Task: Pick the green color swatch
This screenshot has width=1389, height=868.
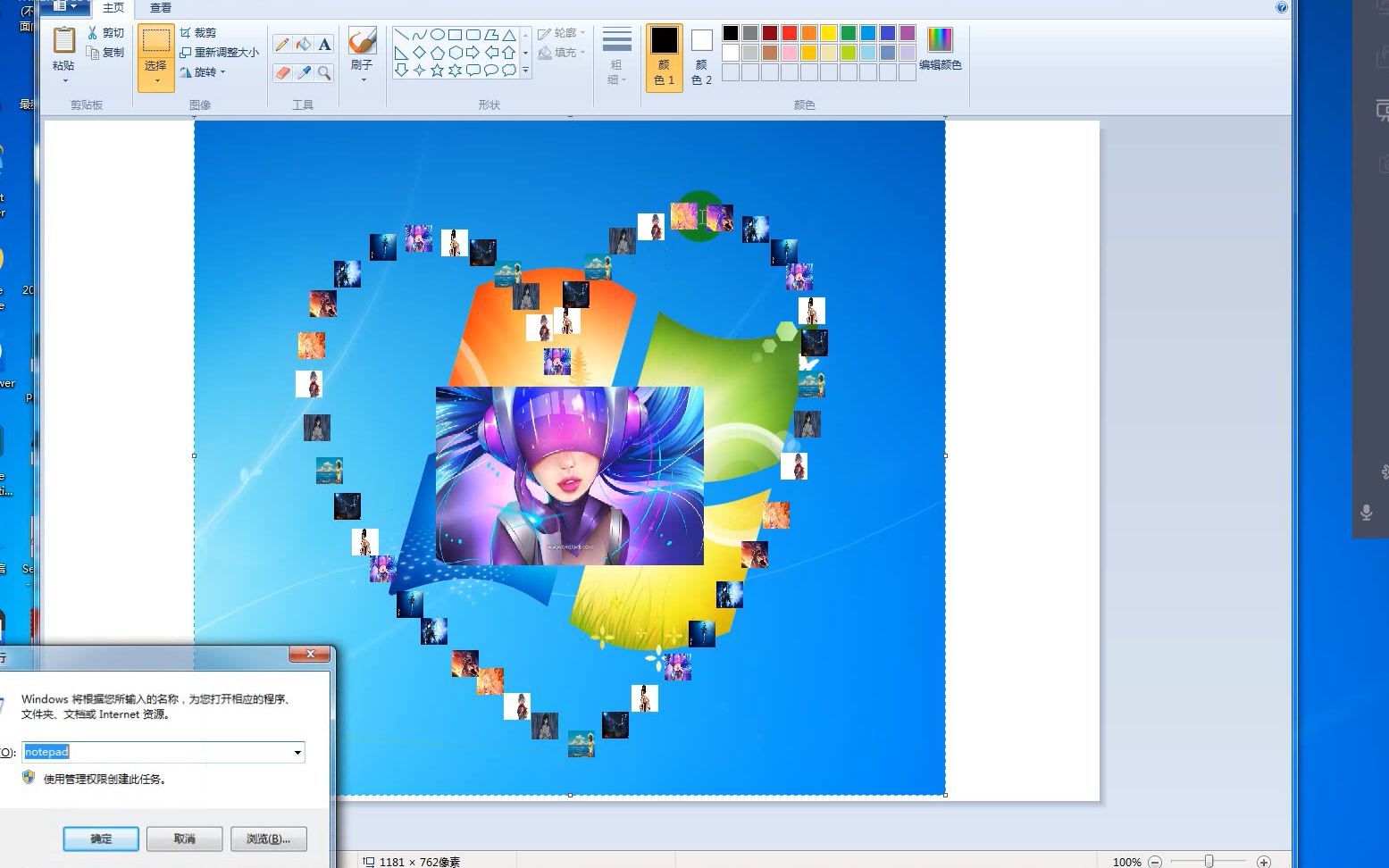Action: 849,33
